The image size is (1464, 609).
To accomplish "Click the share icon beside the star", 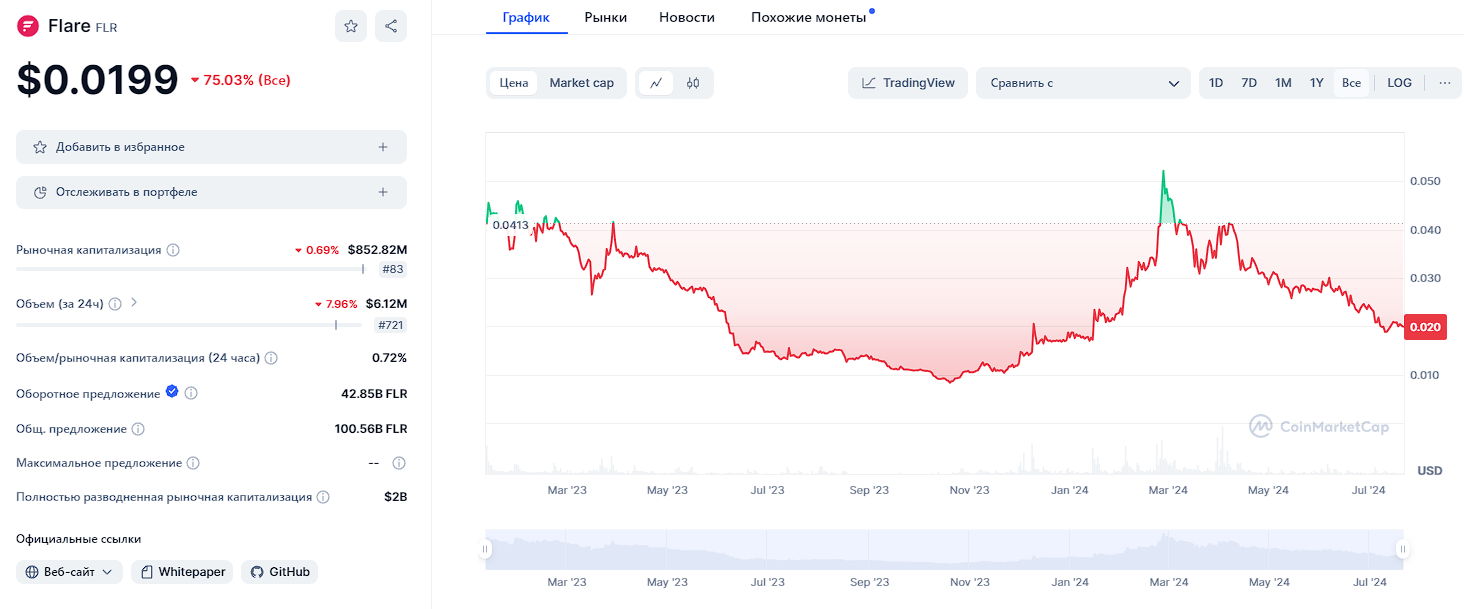I will (x=391, y=26).
